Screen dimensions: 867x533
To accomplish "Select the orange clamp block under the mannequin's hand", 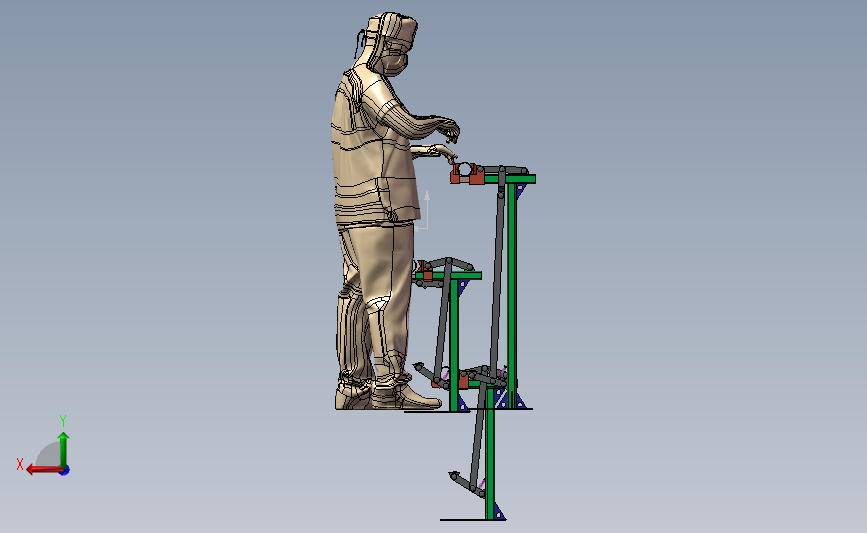I will point(467,174).
